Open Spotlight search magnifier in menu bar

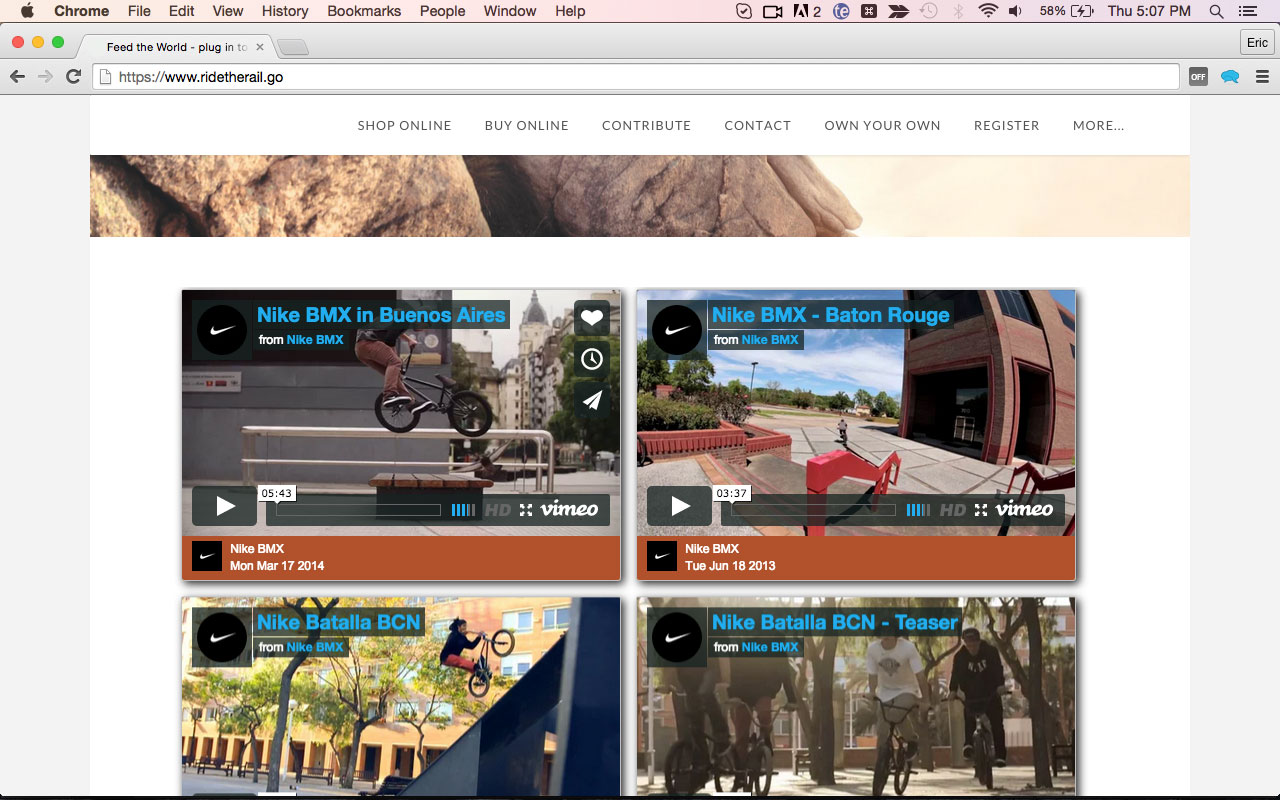pyautogui.click(x=1216, y=11)
